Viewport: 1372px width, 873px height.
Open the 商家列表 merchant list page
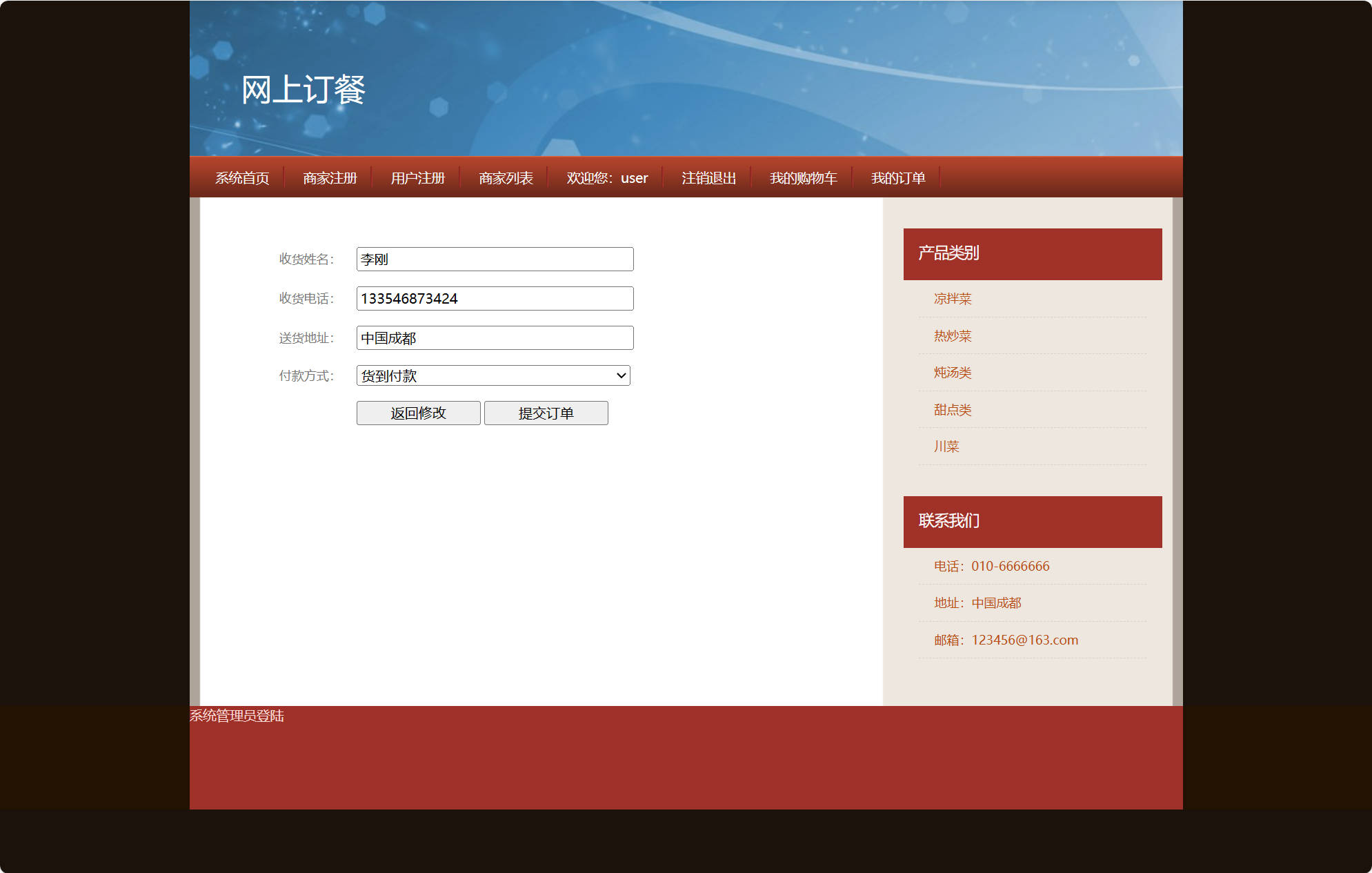point(505,177)
